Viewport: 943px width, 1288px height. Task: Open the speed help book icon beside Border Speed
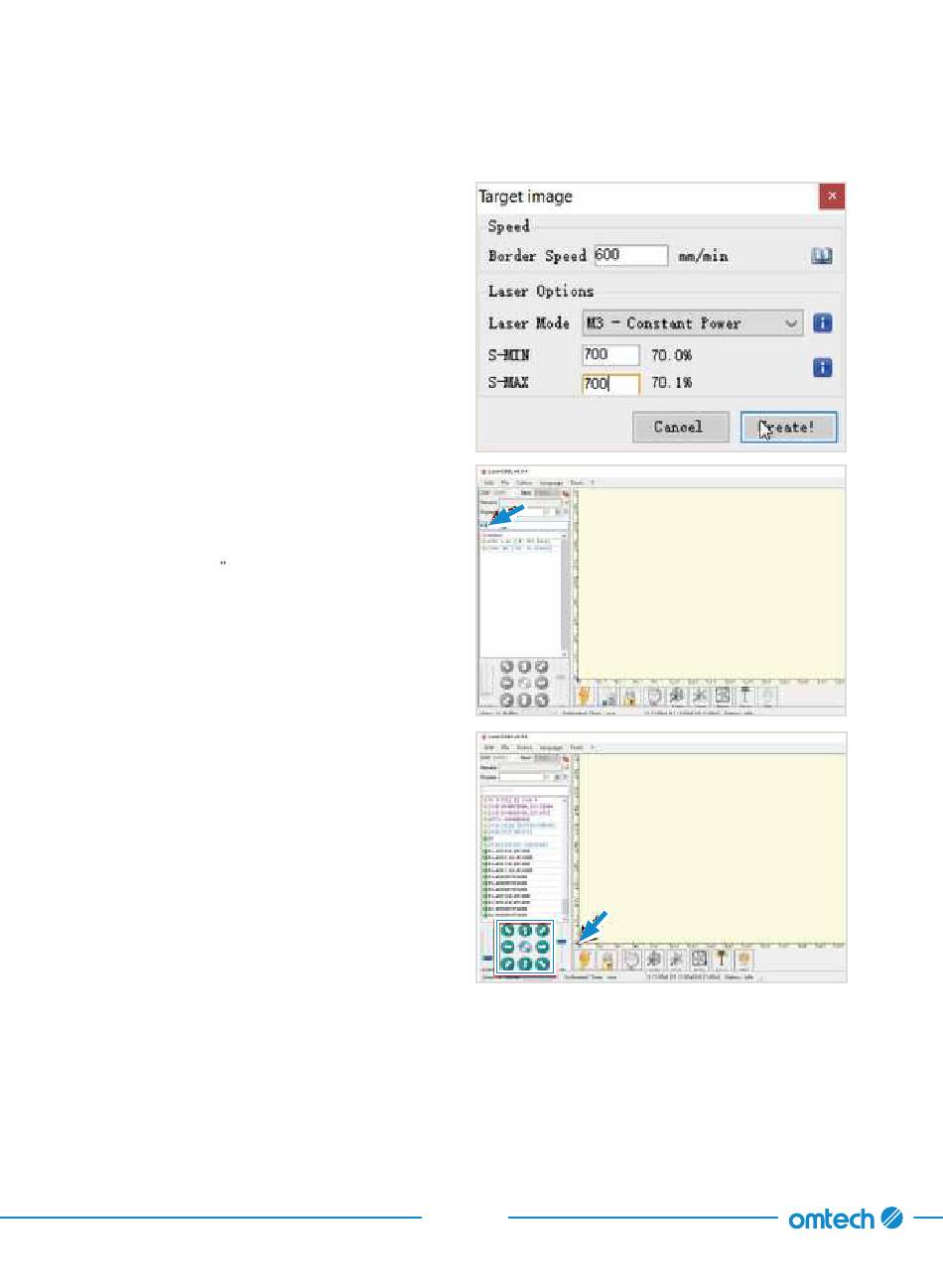pyautogui.click(x=822, y=256)
